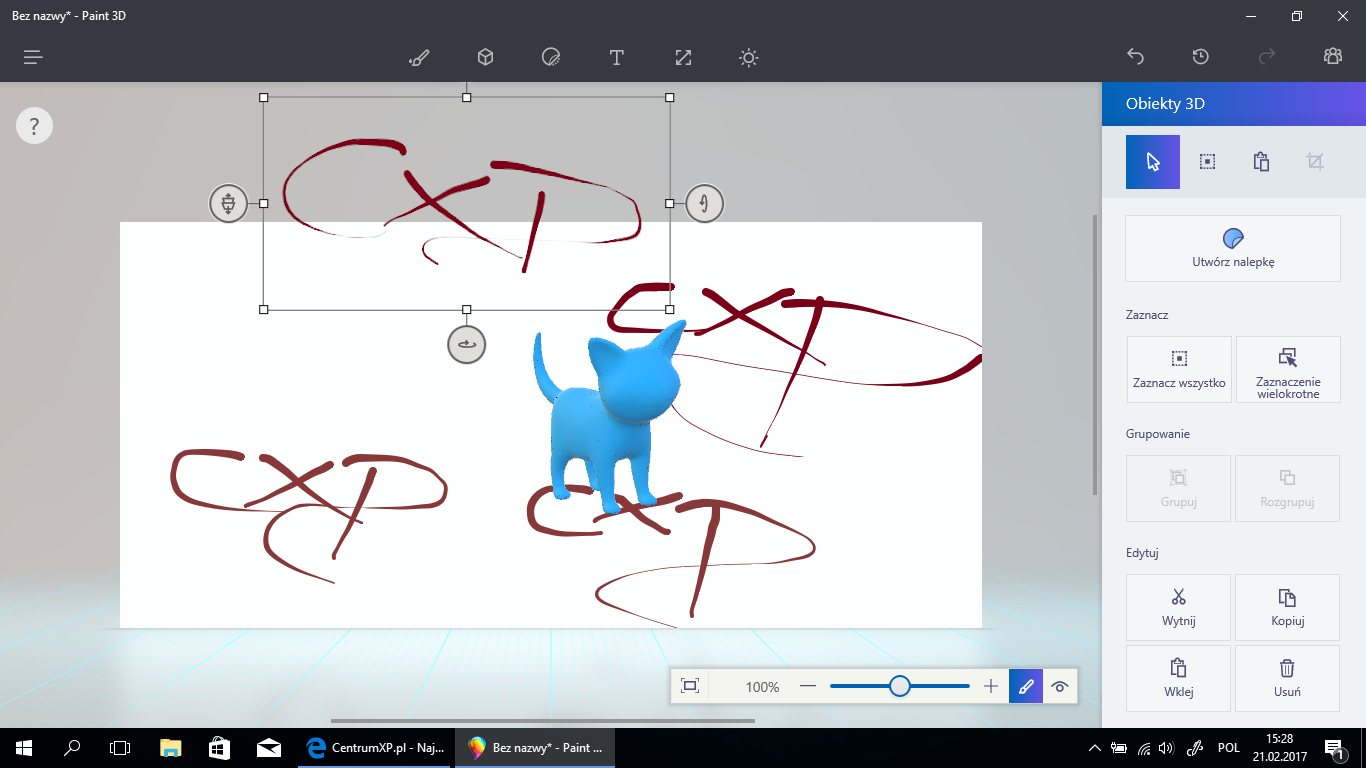Click the Wytnij cut button
1366x768 pixels.
(x=1179, y=607)
